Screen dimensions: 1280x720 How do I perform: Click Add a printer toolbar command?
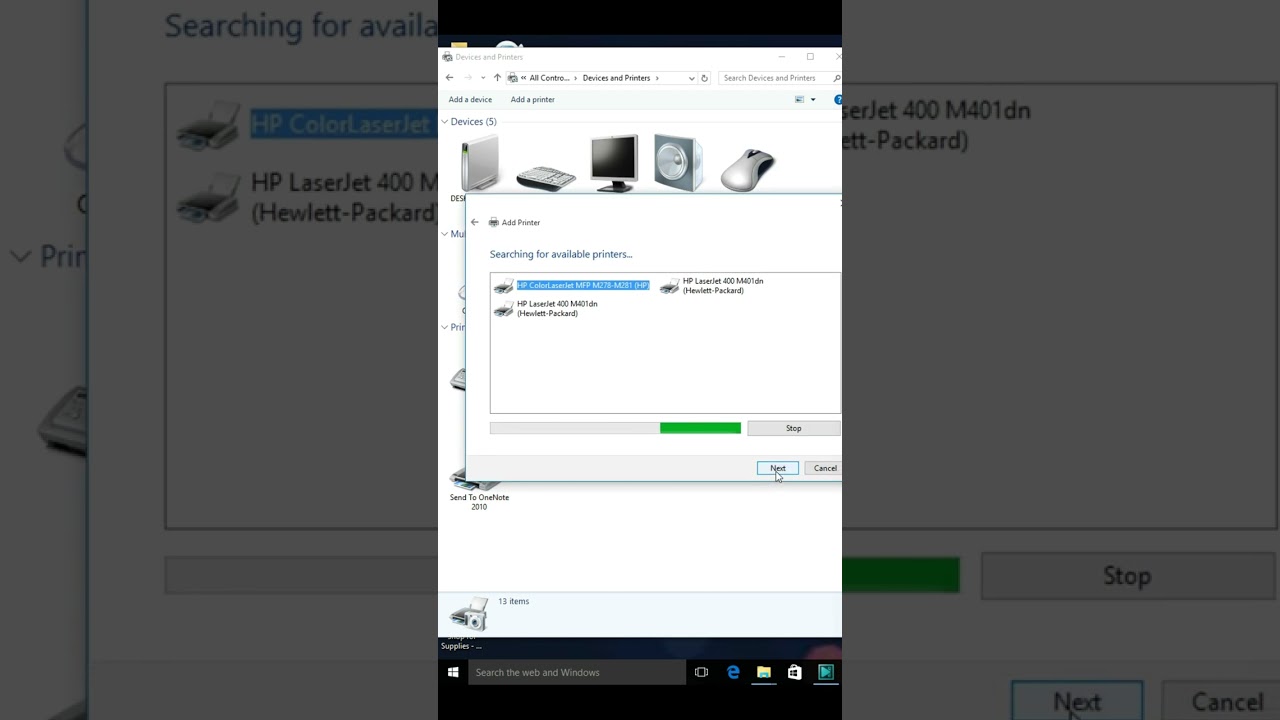point(532,100)
